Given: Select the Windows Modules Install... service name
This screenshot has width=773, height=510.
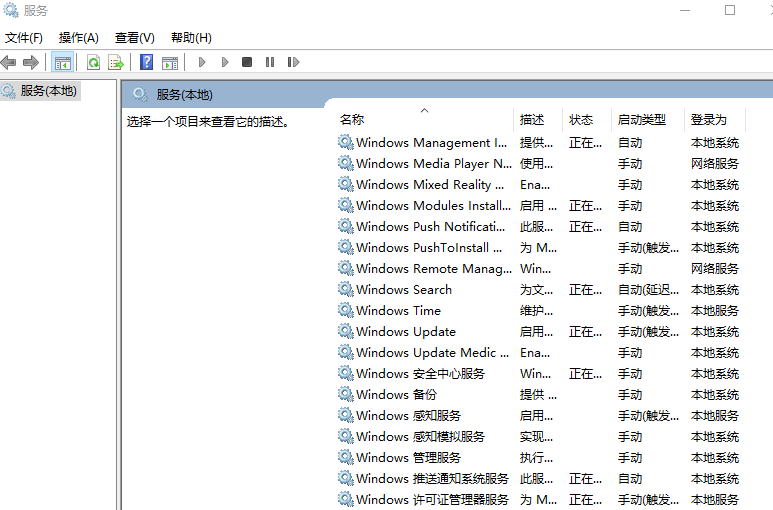Looking at the screenshot, I should click(x=433, y=205).
